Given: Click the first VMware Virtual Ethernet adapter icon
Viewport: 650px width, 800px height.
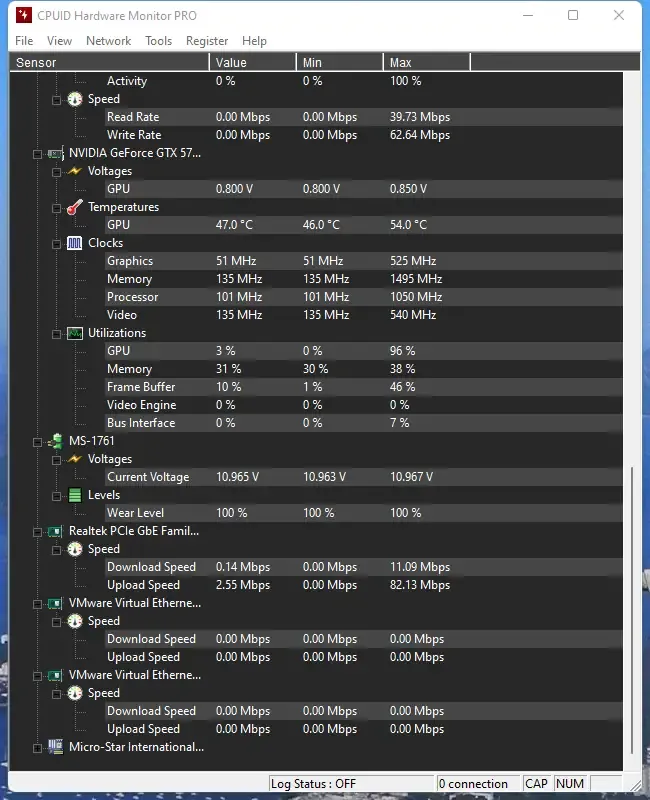Looking at the screenshot, I should (x=56, y=603).
